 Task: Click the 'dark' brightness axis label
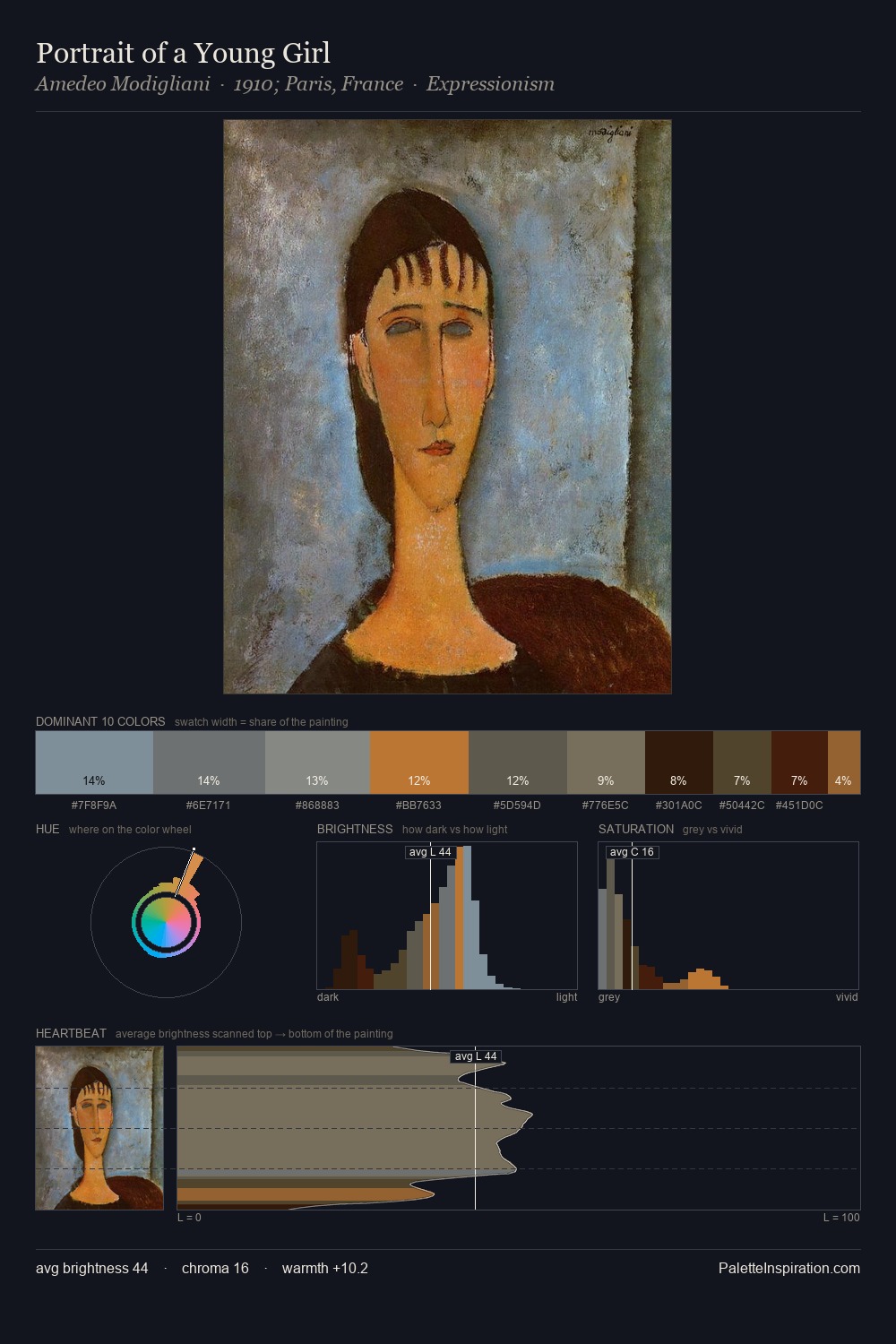pyautogui.click(x=328, y=997)
